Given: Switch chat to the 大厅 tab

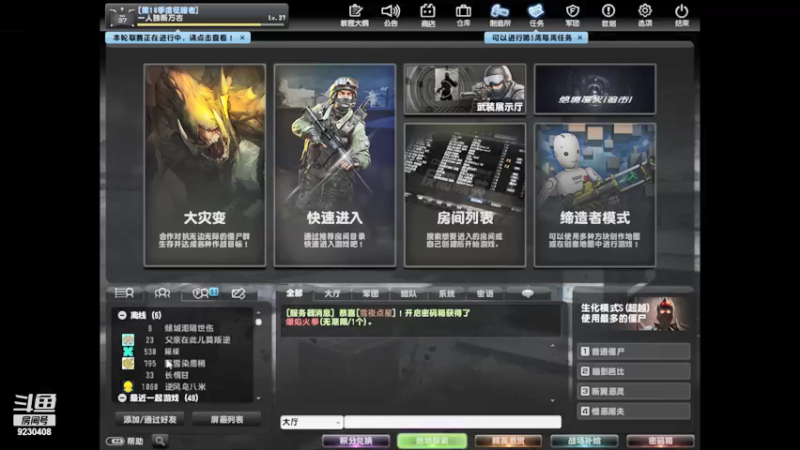Looking at the screenshot, I should click(x=332, y=293).
